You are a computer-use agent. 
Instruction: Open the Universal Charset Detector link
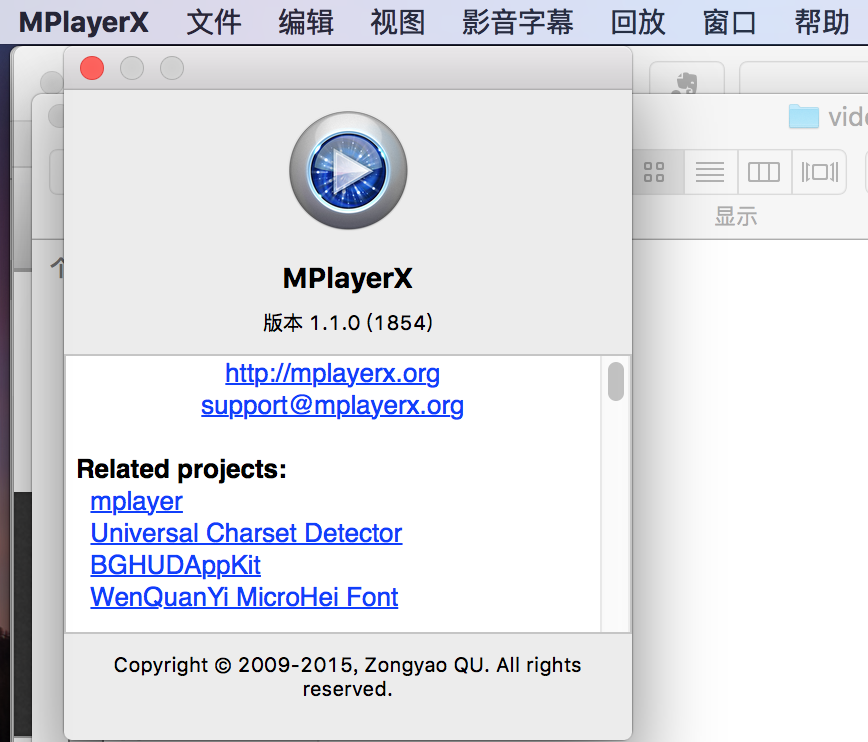pyautogui.click(x=246, y=533)
